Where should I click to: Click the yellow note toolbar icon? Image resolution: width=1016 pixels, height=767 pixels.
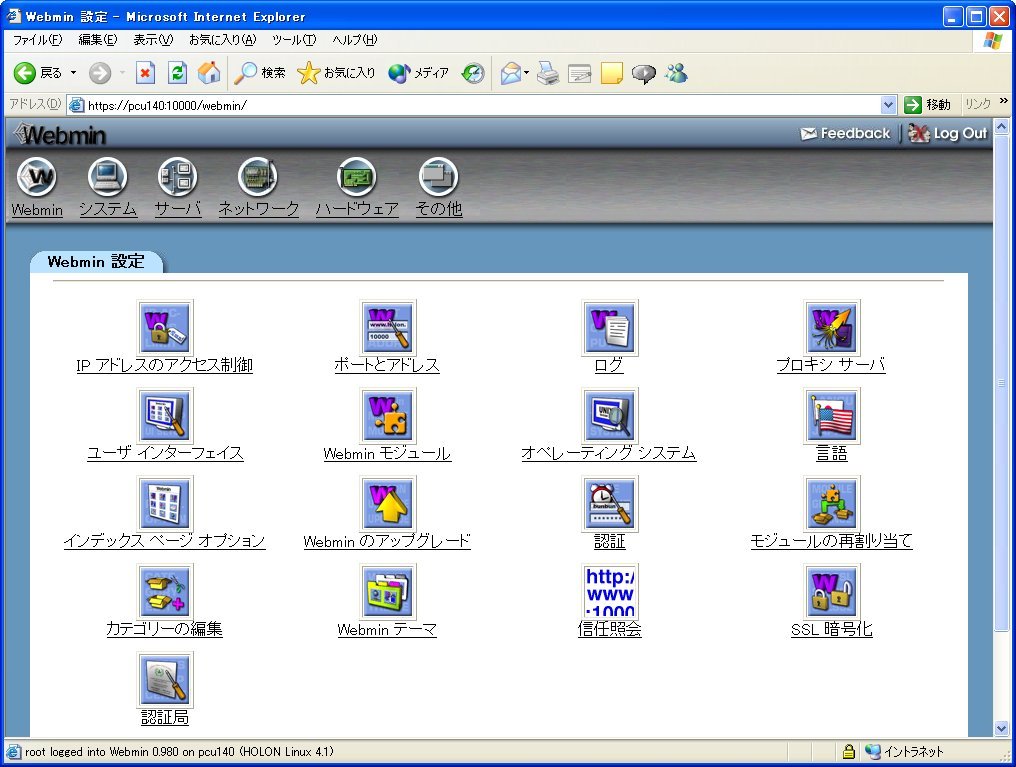tap(612, 73)
